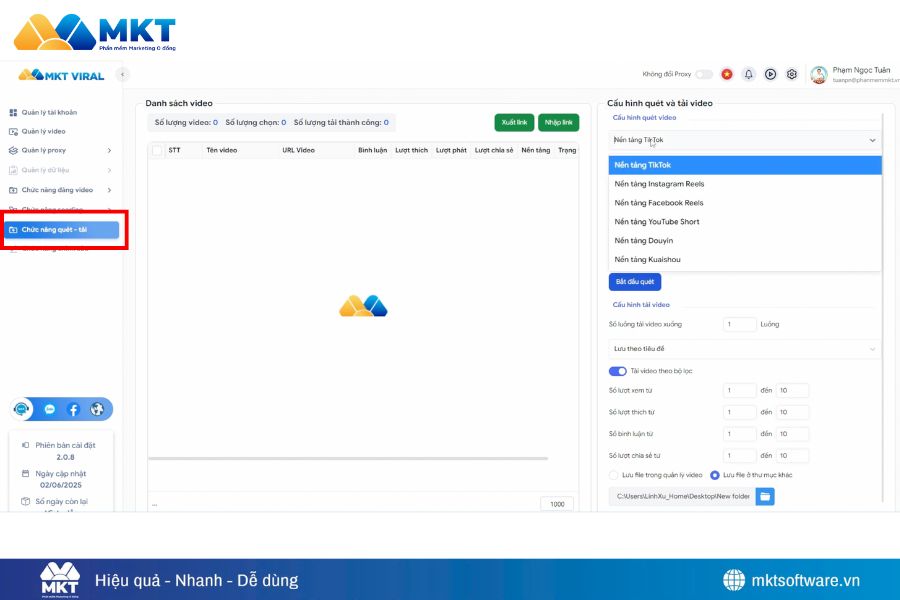
Task: Toggle the Không đổi Proxy switch
Action: click(704, 74)
